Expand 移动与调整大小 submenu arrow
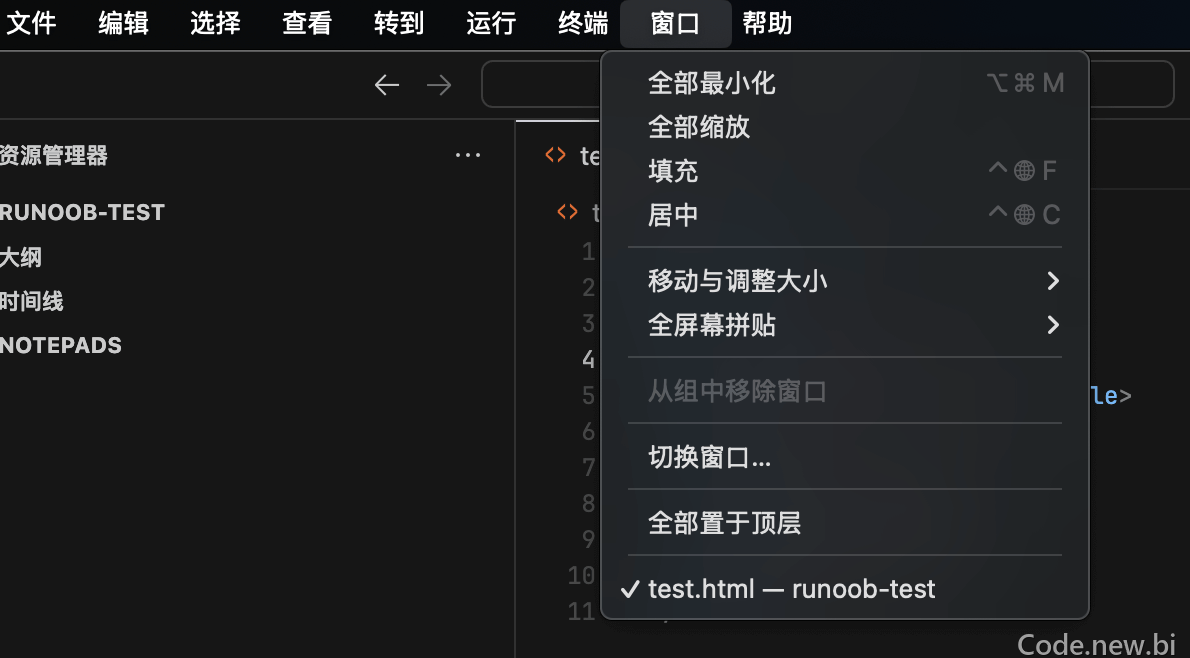The height and width of the screenshot is (658, 1190). (x=1053, y=281)
